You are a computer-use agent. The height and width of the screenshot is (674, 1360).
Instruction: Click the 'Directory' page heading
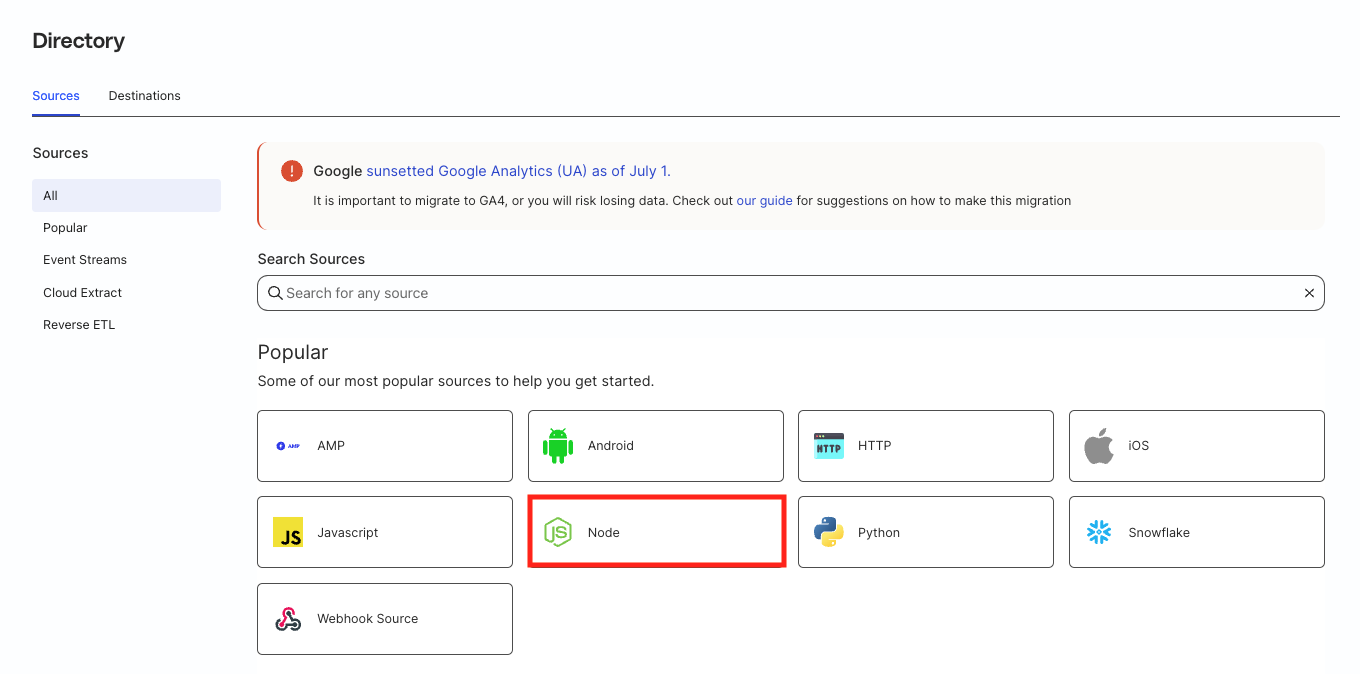79,41
